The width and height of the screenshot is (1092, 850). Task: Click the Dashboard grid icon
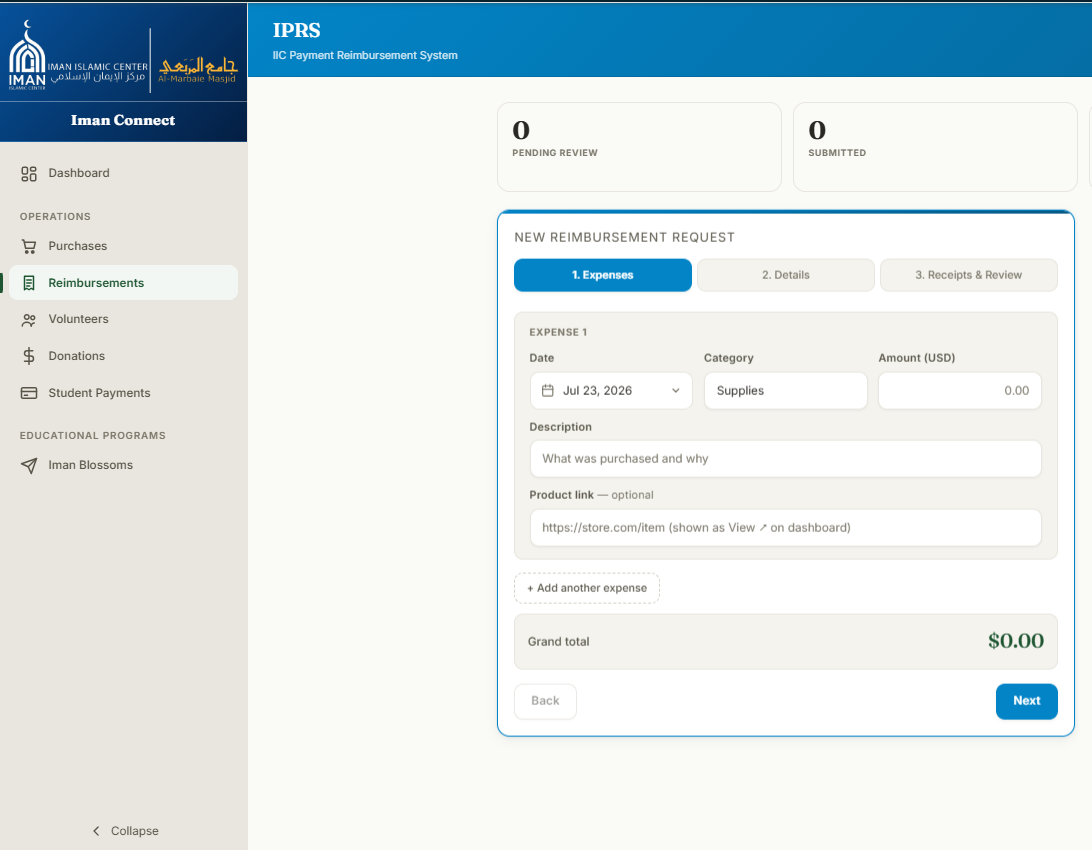pyautogui.click(x=29, y=174)
